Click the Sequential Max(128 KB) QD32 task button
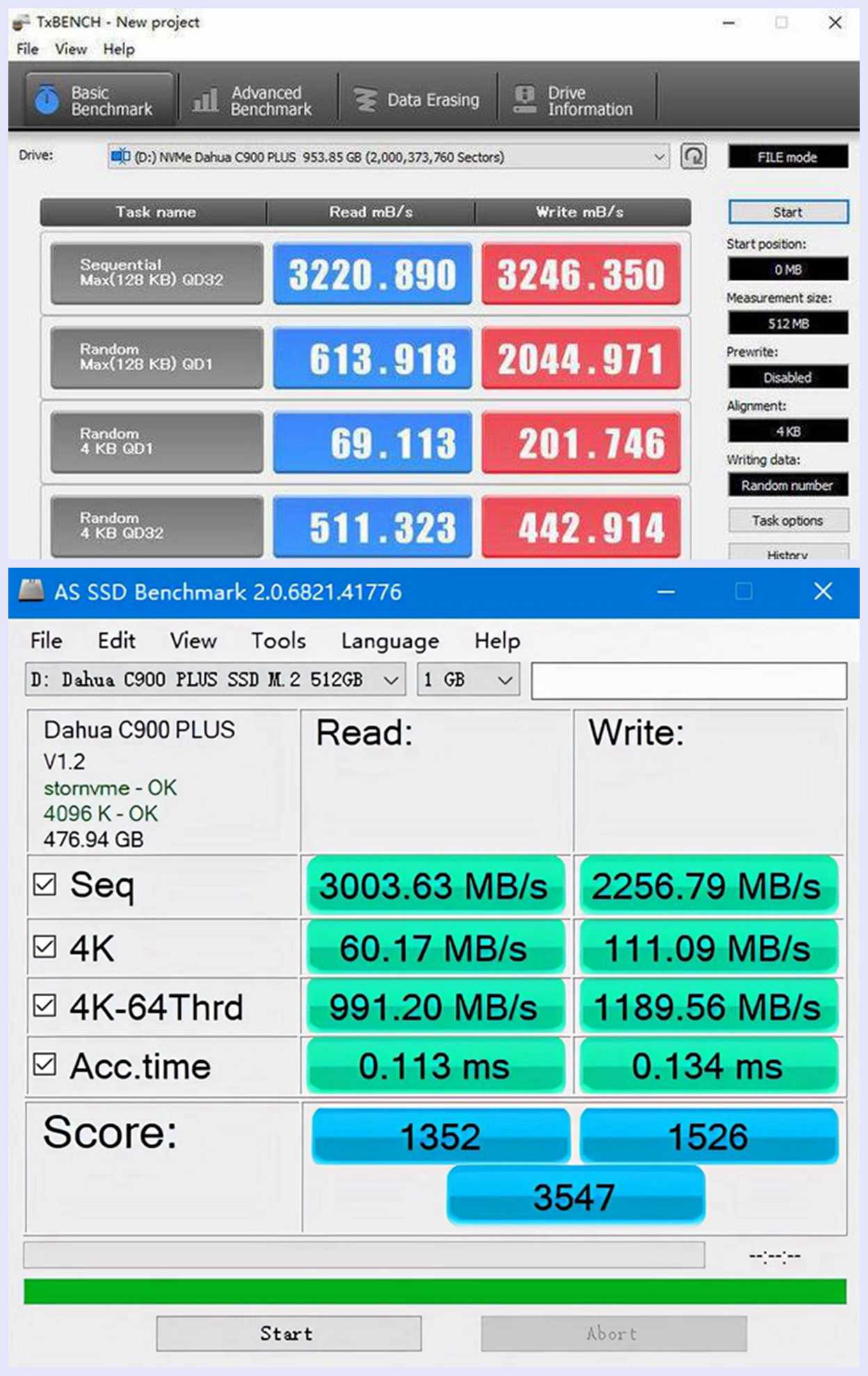 pos(157,273)
